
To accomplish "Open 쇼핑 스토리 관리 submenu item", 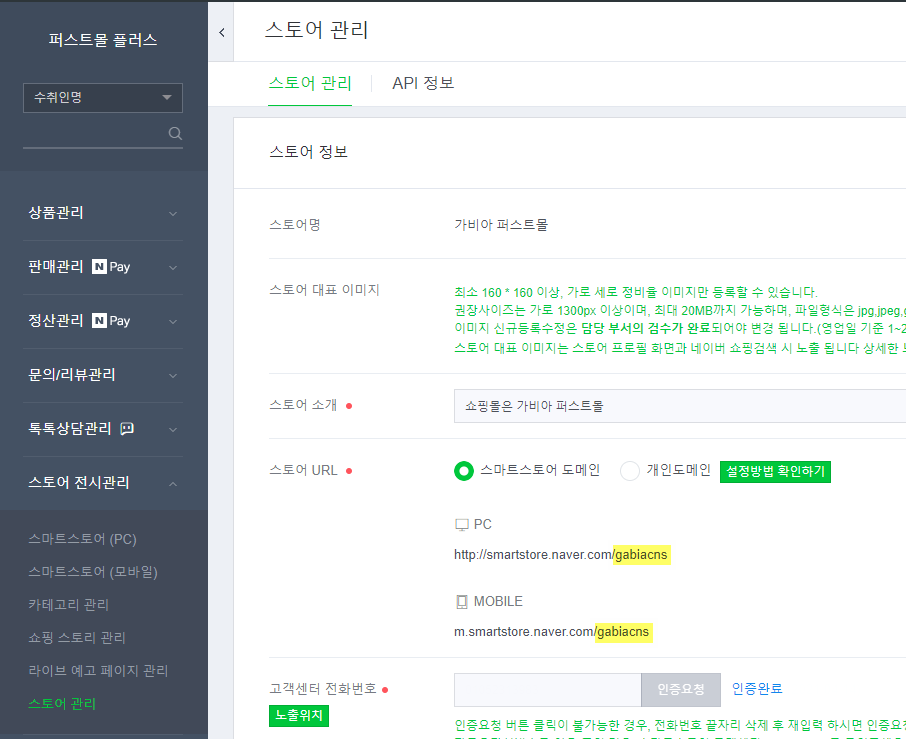I will (77, 638).
